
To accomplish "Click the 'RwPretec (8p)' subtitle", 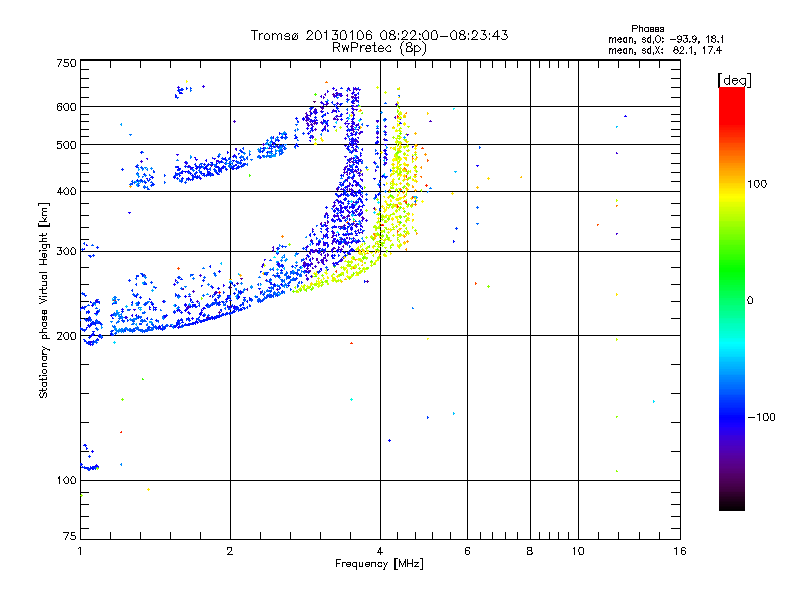I will (x=379, y=48).
